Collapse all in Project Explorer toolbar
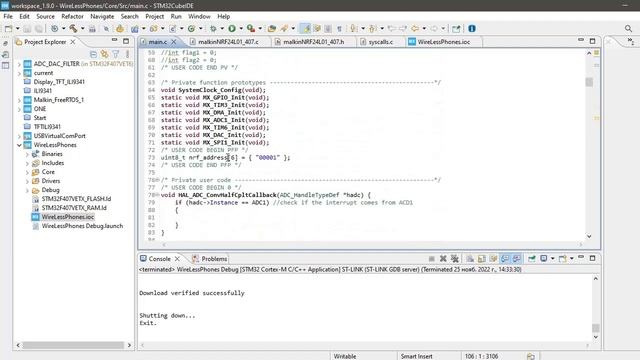 (93, 54)
